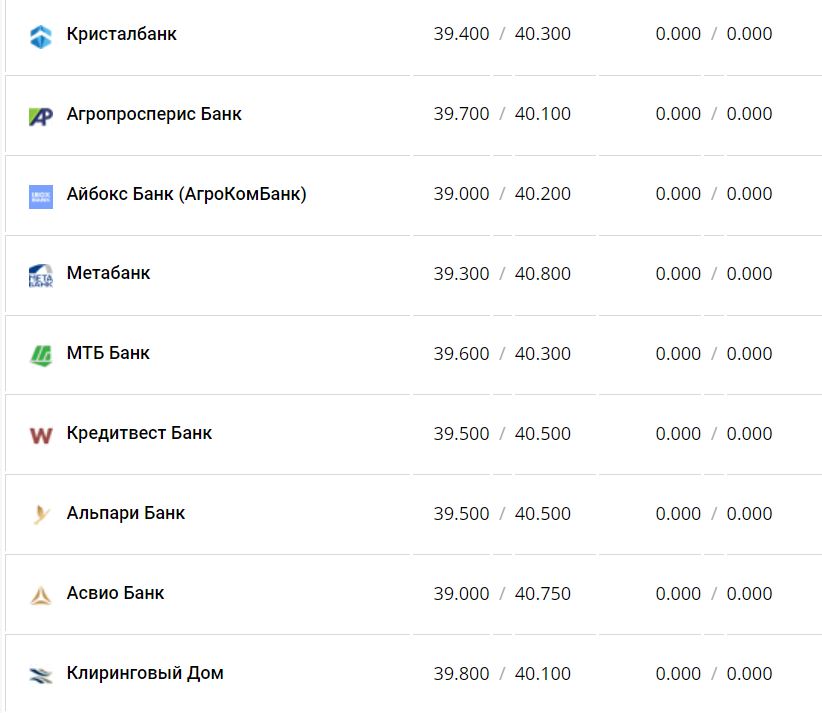The image size is (822, 713).
Task: Click the Кристалбанк logo icon
Action: tap(40, 33)
